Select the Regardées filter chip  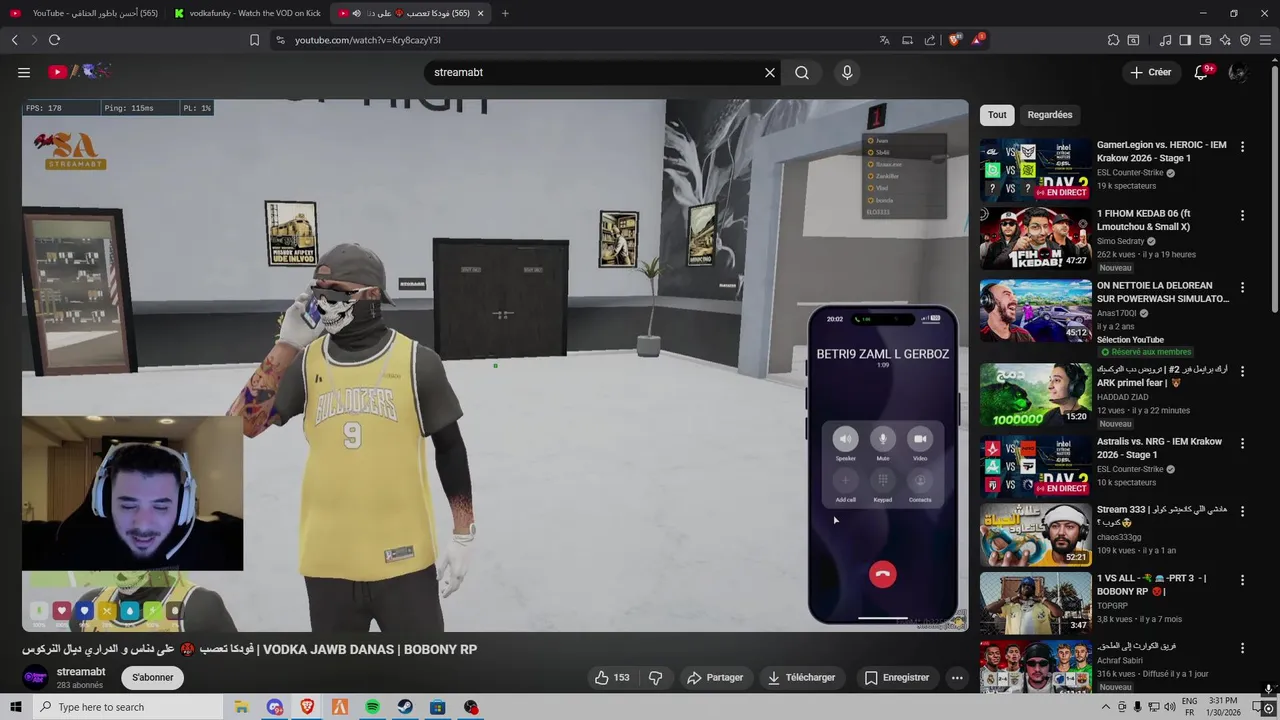1050,115
